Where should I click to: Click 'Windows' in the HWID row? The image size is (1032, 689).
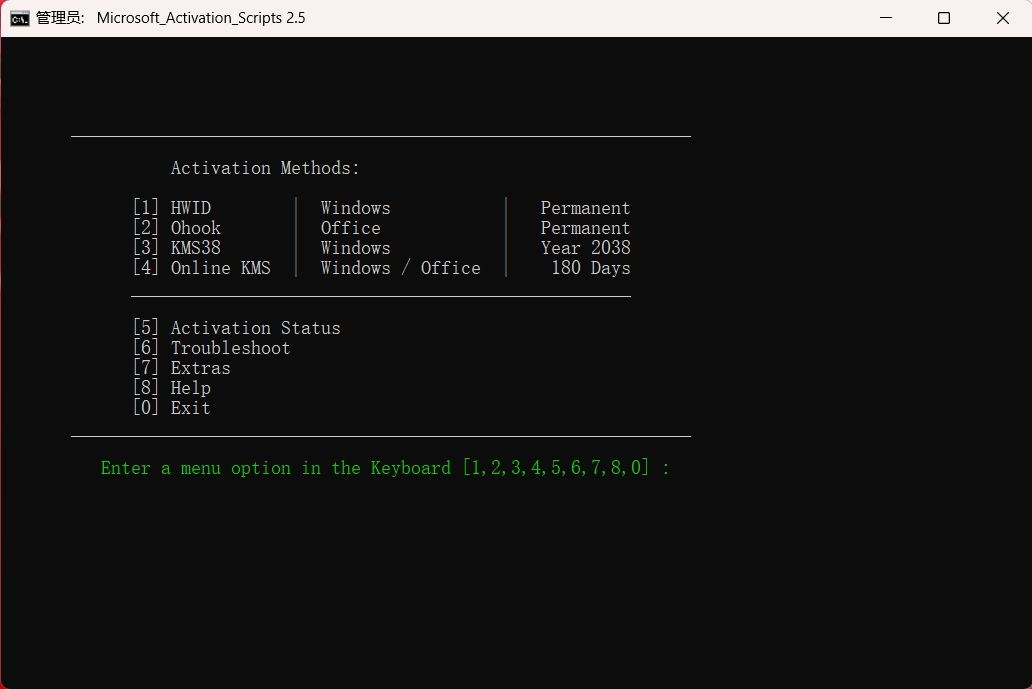pyautogui.click(x=355, y=208)
